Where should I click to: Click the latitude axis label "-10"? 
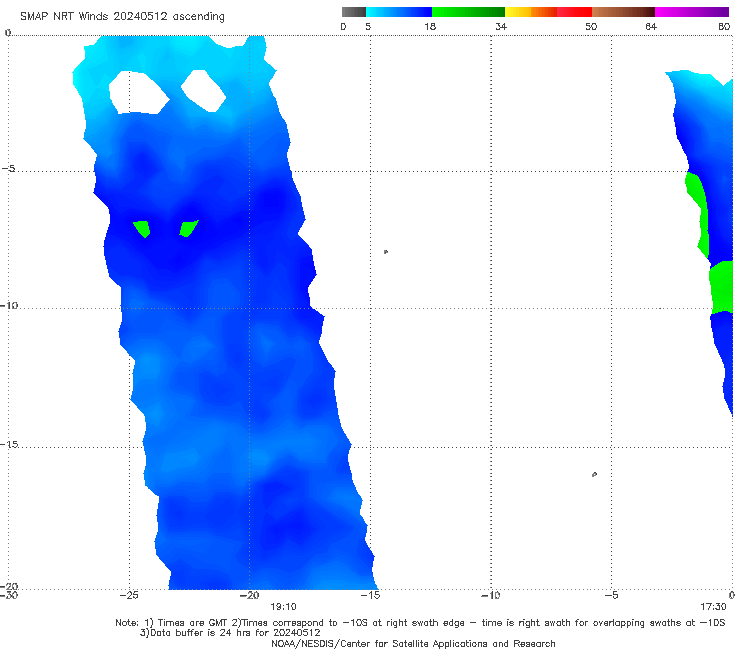point(9,305)
